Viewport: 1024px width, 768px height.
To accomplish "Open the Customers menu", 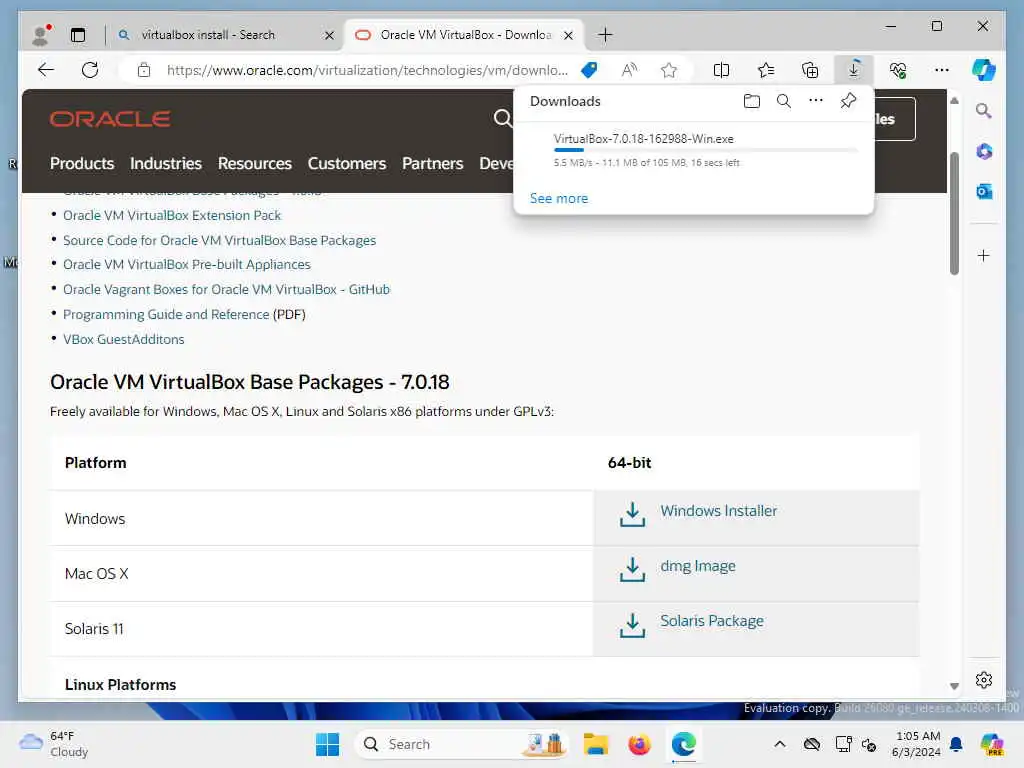I will (x=347, y=163).
